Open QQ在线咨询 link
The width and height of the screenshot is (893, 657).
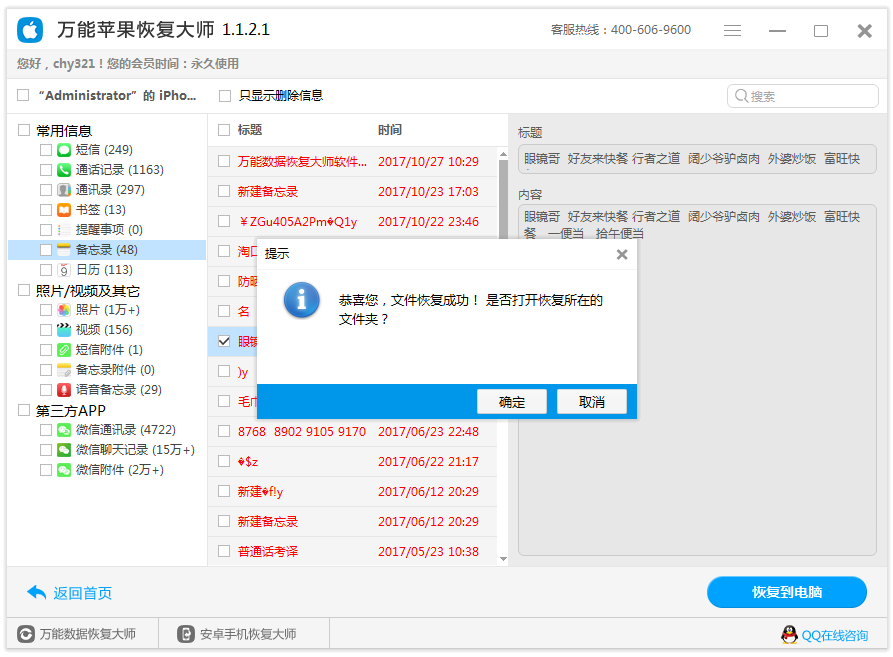tap(834, 635)
